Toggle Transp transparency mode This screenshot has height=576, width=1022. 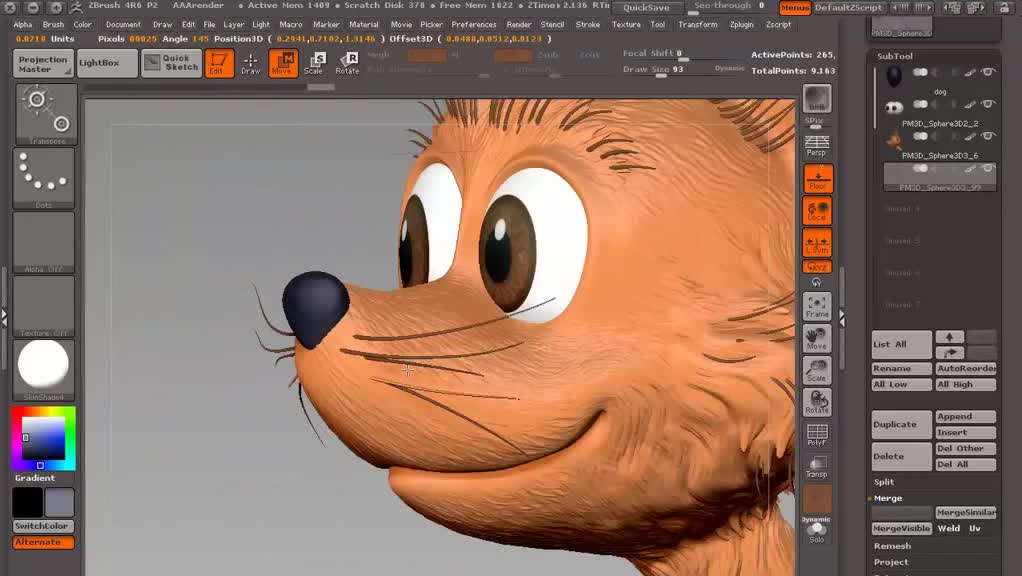[x=817, y=466]
